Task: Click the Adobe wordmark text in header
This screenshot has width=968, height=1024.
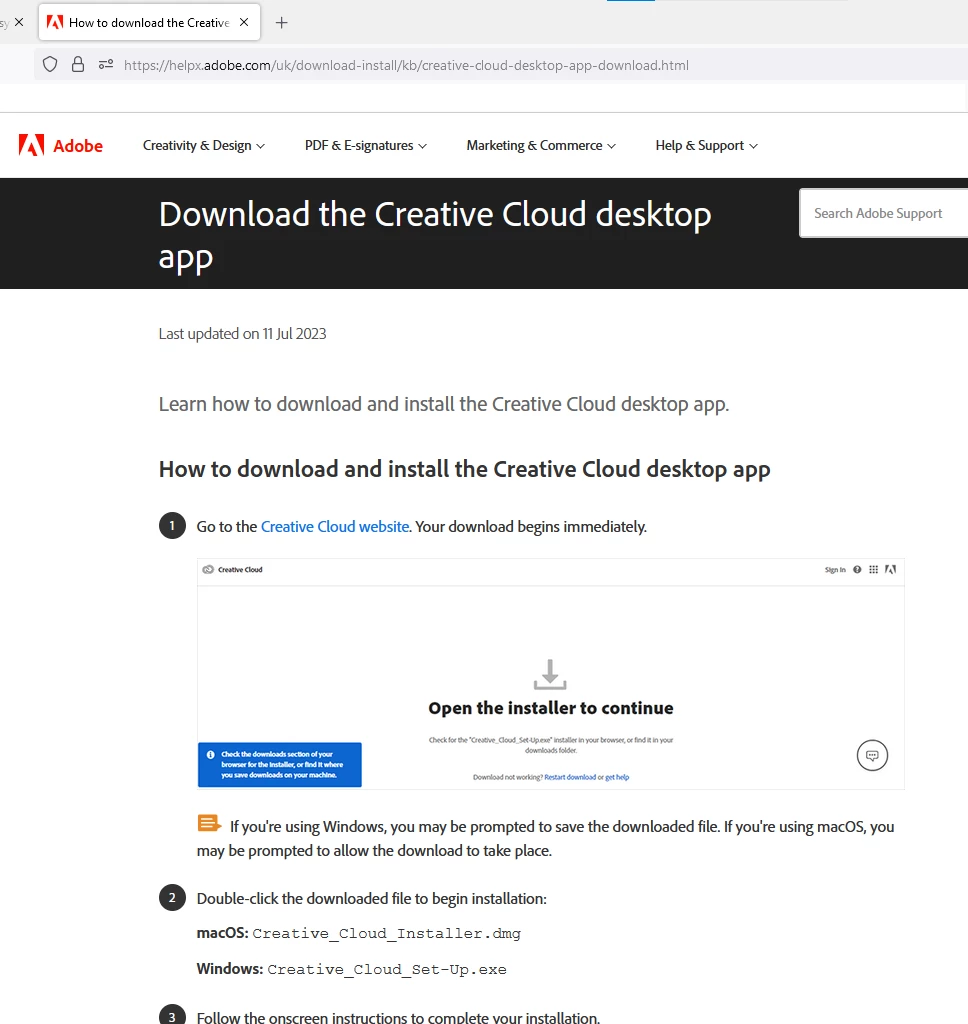Action: 78,146
